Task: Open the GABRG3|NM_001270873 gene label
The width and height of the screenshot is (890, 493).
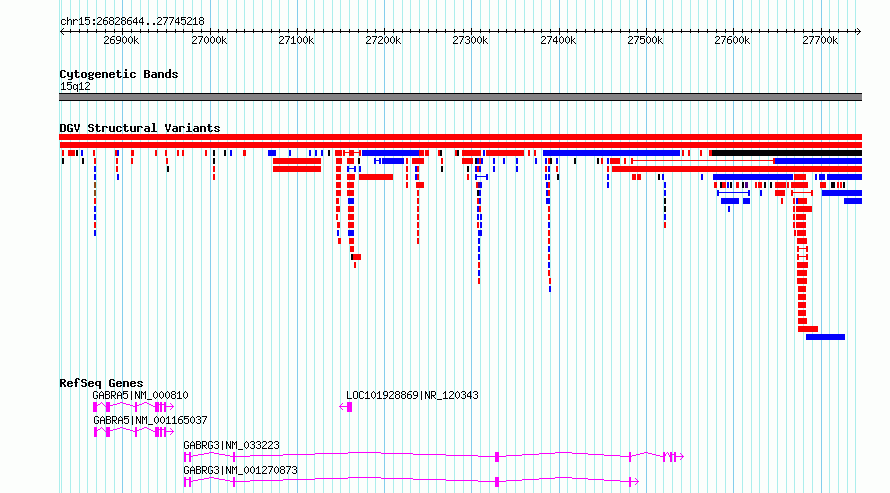Action: coord(240,470)
